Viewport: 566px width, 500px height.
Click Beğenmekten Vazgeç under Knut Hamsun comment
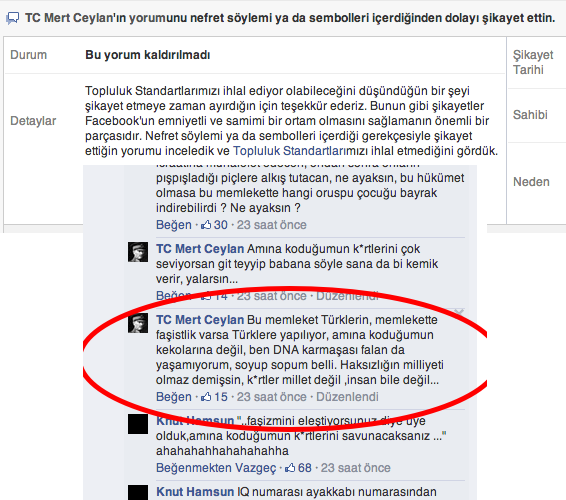point(216,468)
